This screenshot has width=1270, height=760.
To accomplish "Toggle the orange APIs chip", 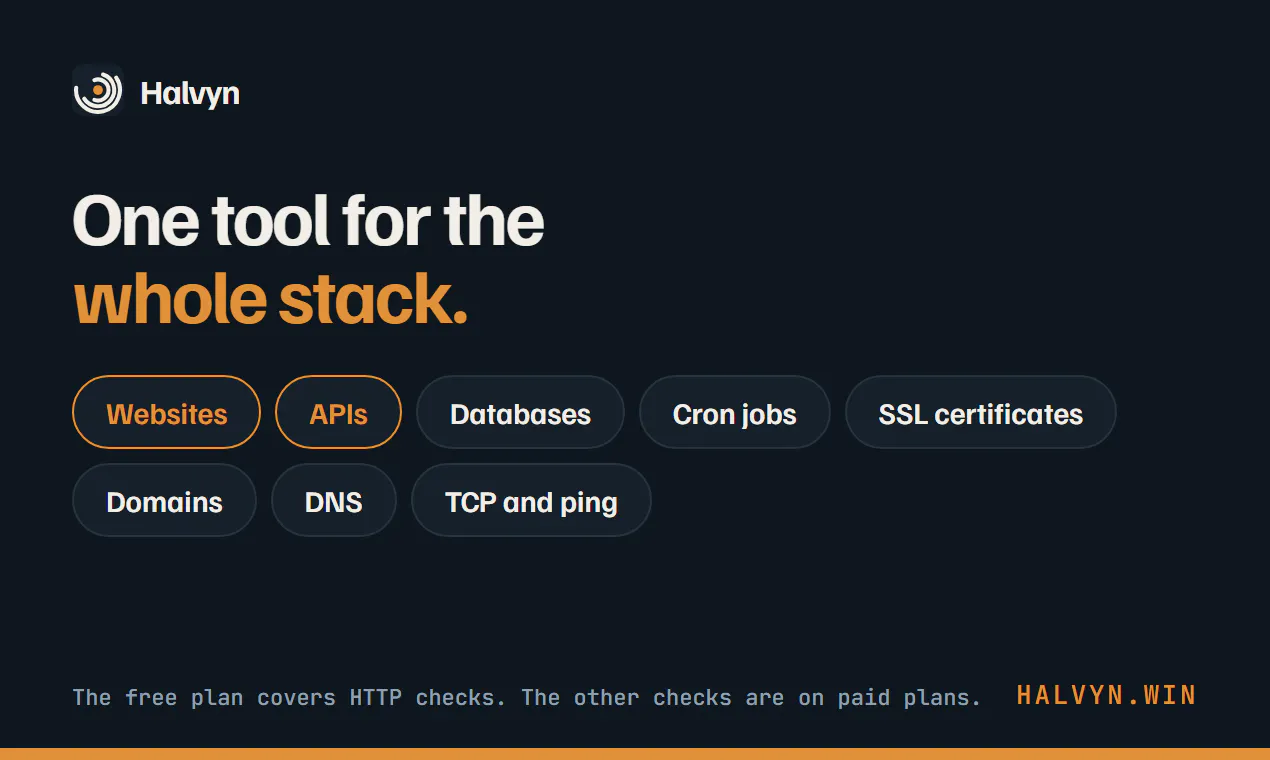I will [x=338, y=412].
